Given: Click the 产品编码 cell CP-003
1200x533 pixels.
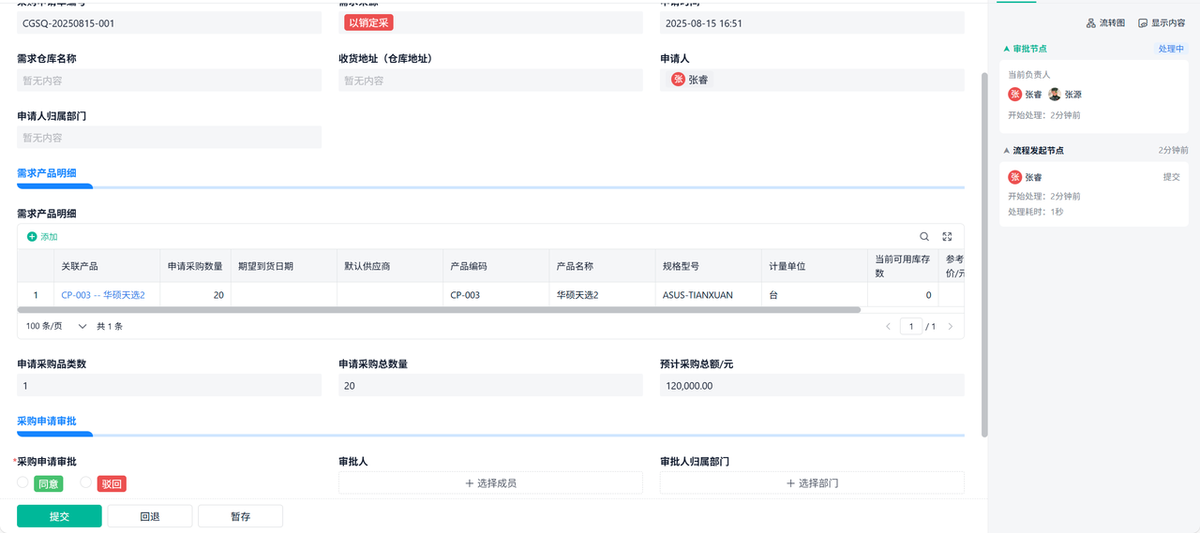Looking at the screenshot, I should pyautogui.click(x=495, y=295).
